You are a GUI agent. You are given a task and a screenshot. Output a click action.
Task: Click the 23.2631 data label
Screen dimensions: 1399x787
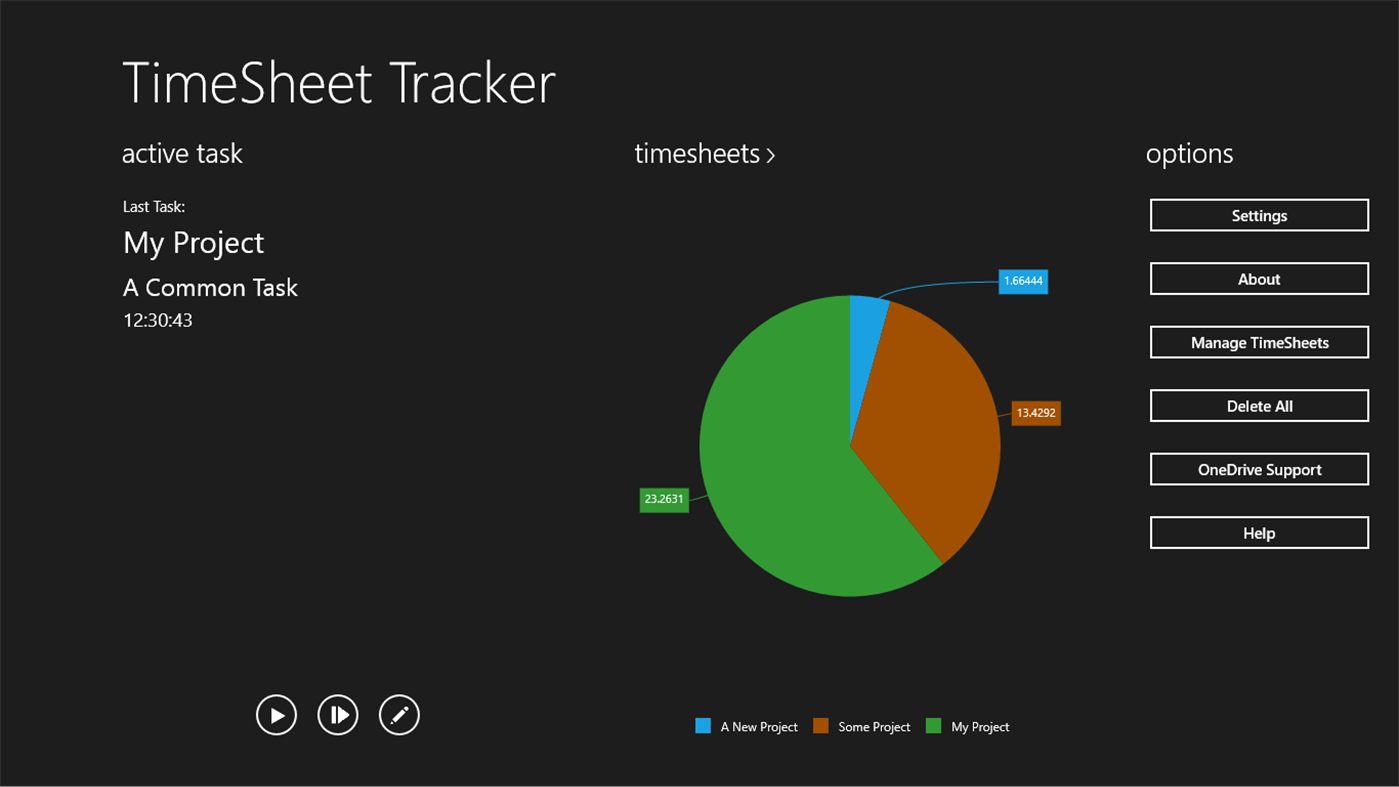coord(664,499)
